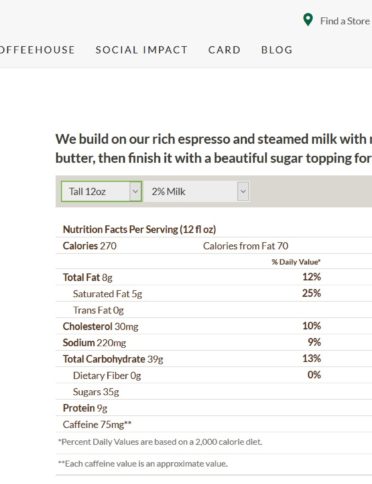Click the Nutrition Facts Per Serving heading
372x484 pixels.
(x=139, y=229)
